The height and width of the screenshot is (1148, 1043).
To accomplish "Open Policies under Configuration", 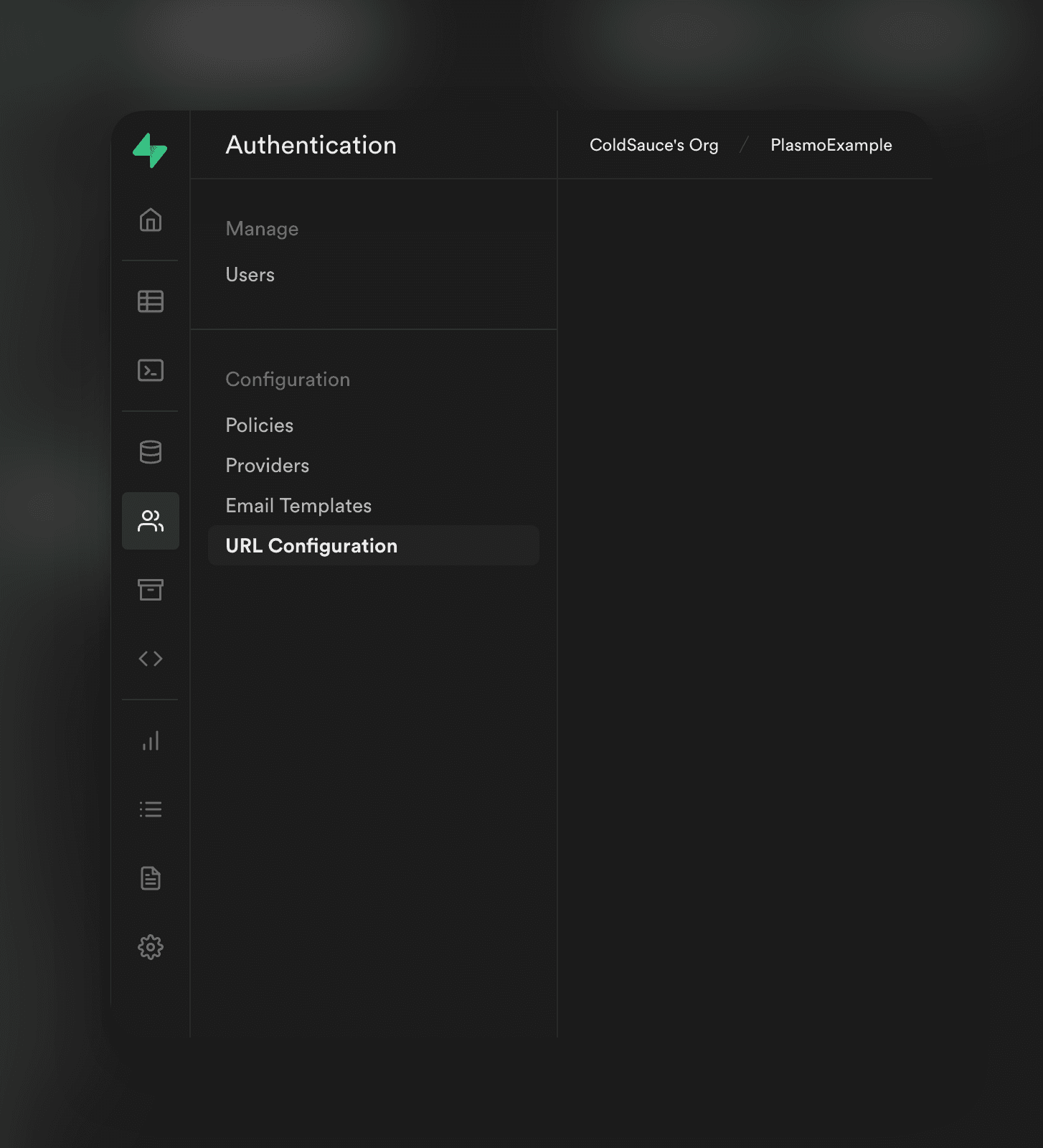I will pos(259,425).
